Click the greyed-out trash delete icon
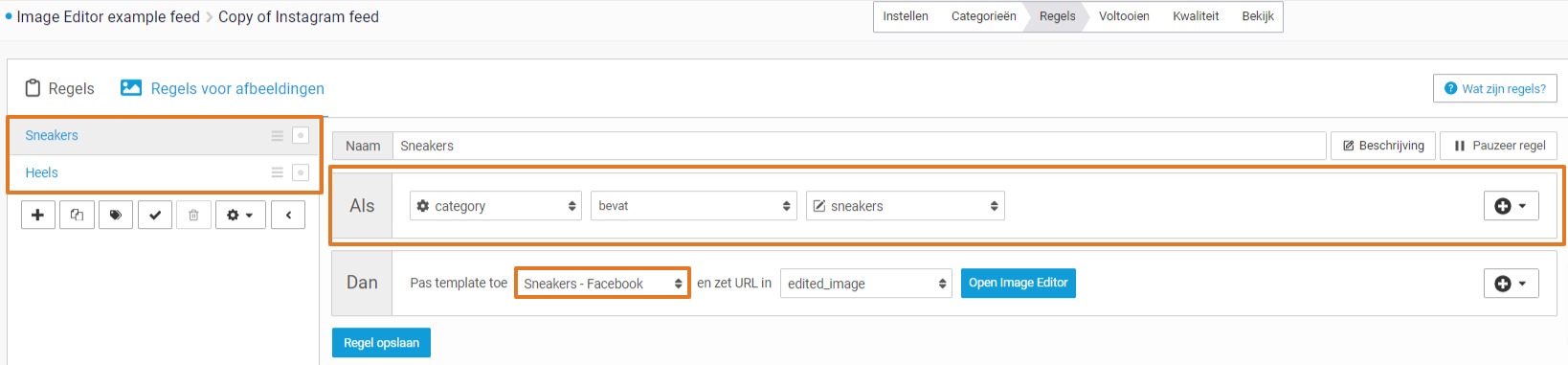The image size is (1568, 365). point(193,216)
